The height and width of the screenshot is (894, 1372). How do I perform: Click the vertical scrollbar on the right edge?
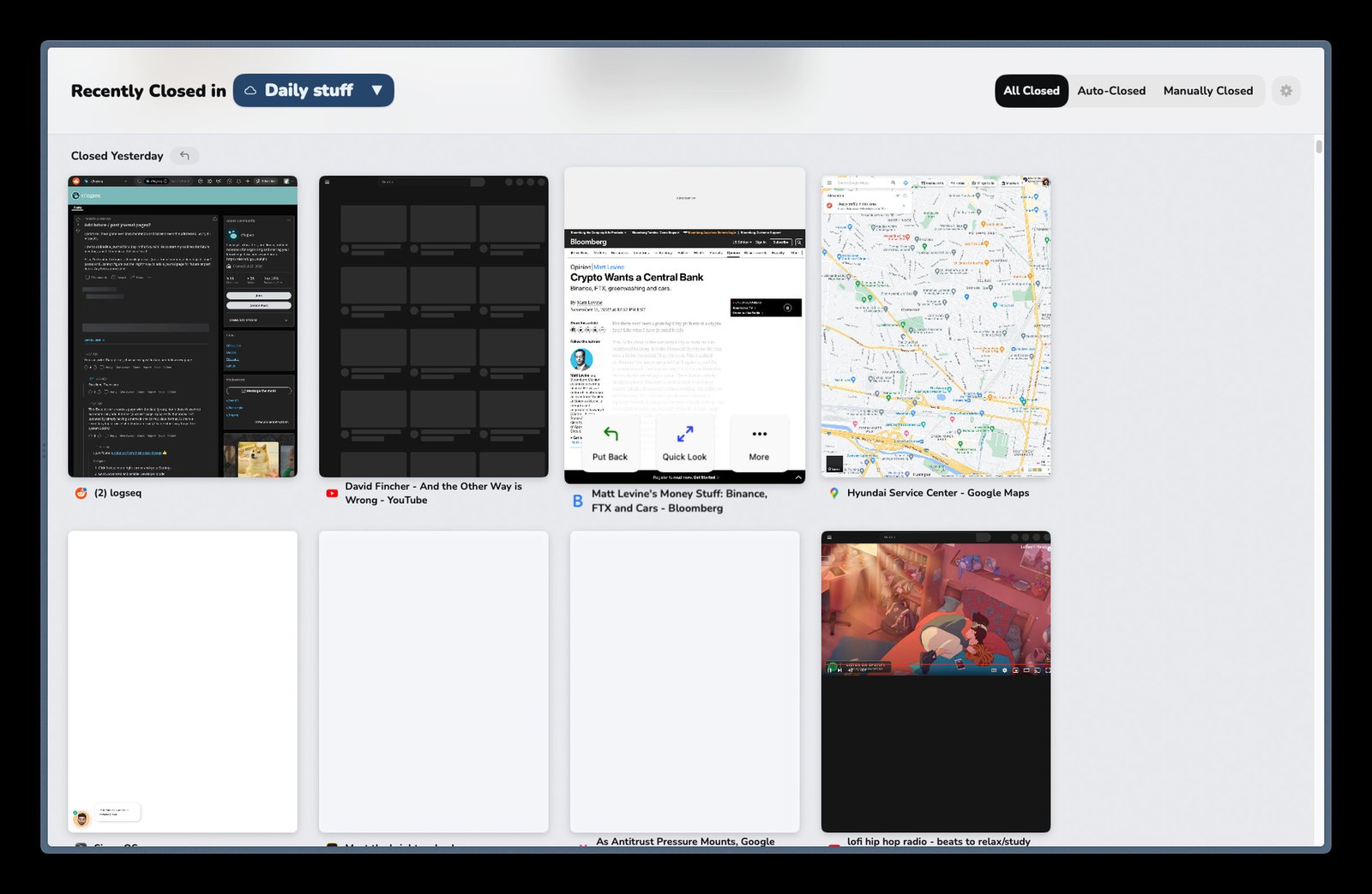pos(1319,147)
